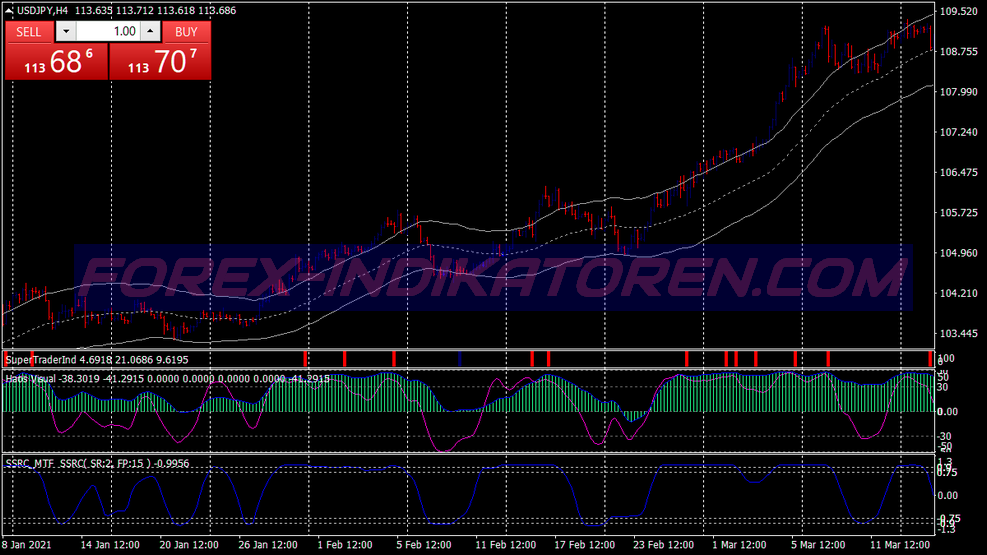Click the 1 Feb 12:00 time label
987x555 pixels.
[x=345, y=545]
